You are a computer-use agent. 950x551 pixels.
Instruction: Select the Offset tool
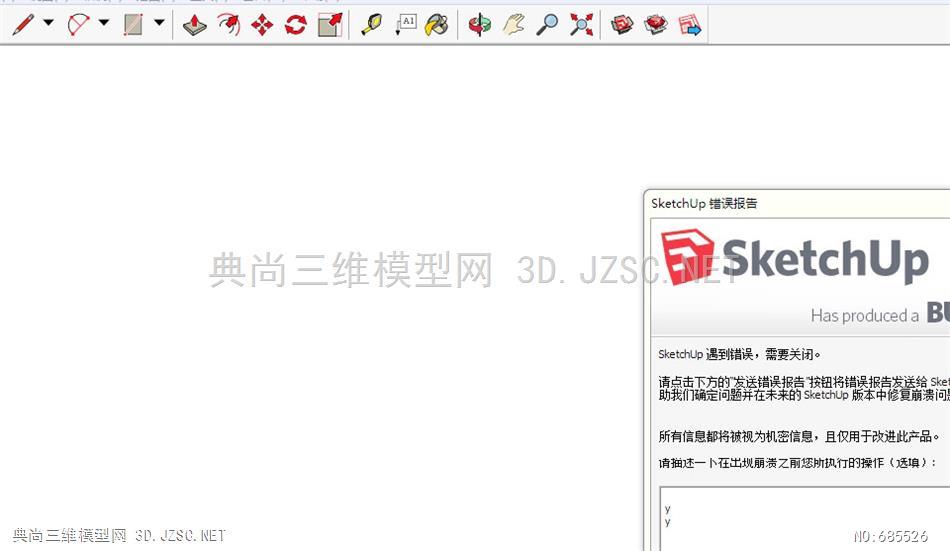pos(228,25)
